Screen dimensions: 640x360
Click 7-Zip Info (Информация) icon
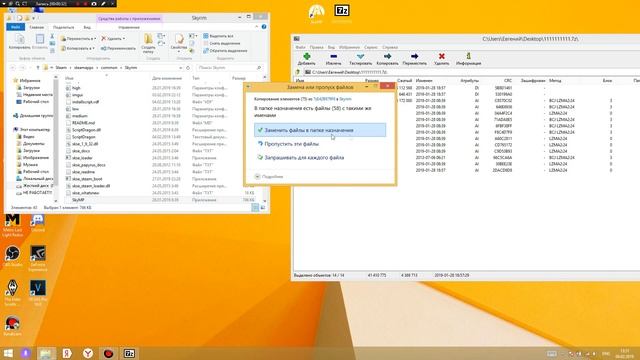tap(469, 56)
